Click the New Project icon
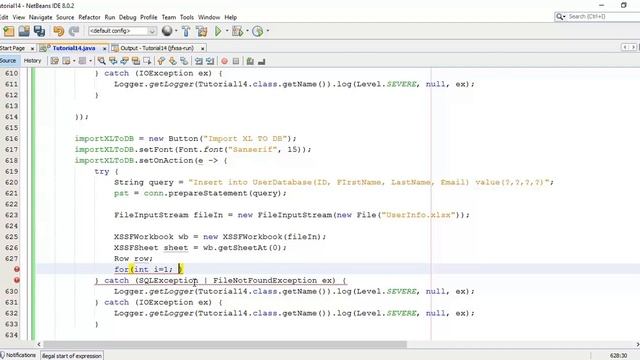 point(9,31)
